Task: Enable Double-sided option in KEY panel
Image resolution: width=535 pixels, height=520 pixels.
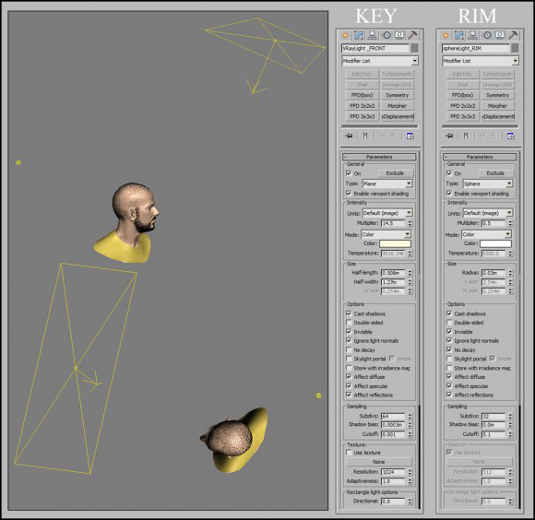Action: click(x=349, y=322)
